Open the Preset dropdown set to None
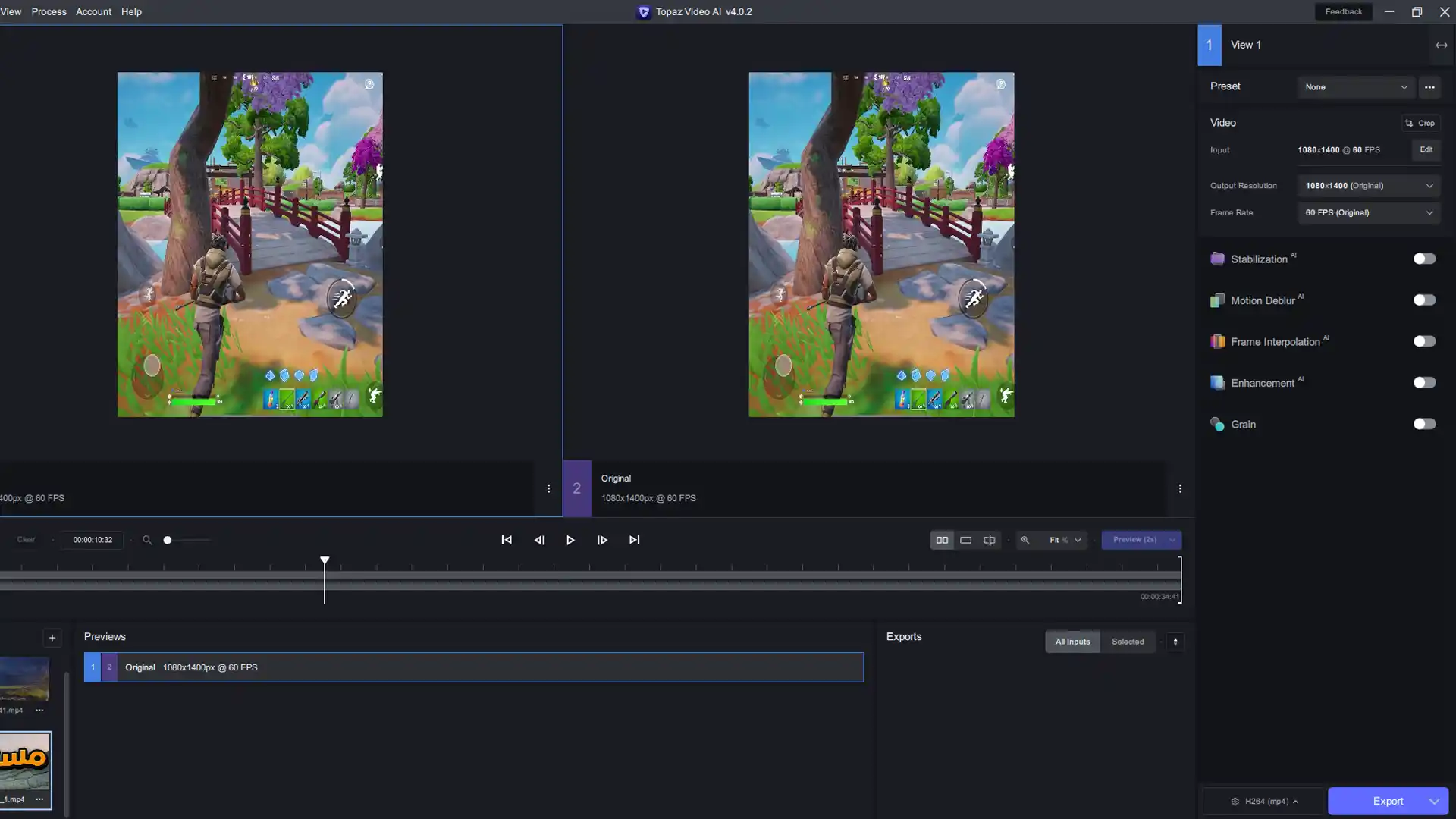Image resolution: width=1456 pixels, height=819 pixels. coord(1356,87)
